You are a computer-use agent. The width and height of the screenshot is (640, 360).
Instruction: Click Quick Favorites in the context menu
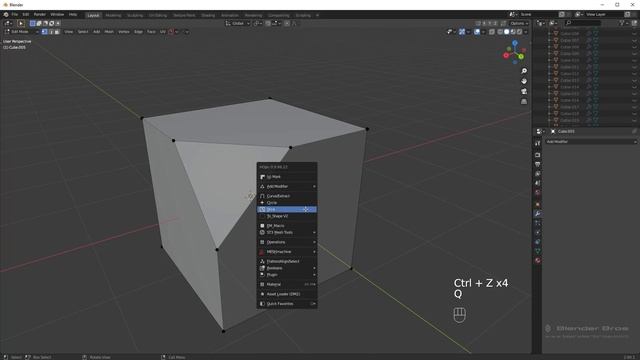click(287, 304)
